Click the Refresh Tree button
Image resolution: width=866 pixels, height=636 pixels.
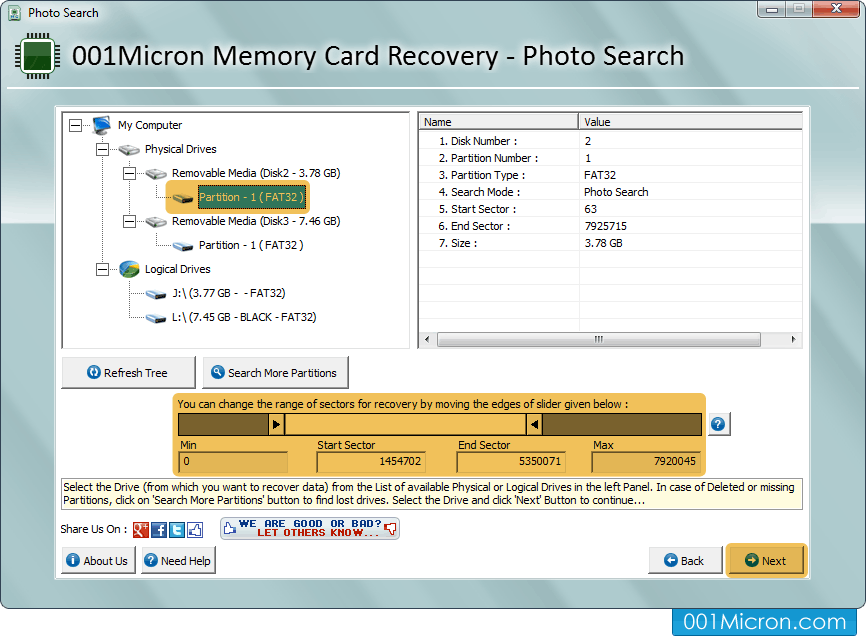pyautogui.click(x=128, y=372)
